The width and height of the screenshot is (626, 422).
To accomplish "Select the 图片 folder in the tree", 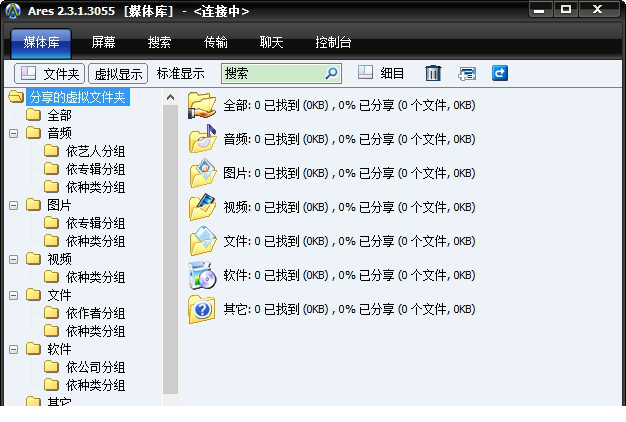I will click(x=59, y=205).
